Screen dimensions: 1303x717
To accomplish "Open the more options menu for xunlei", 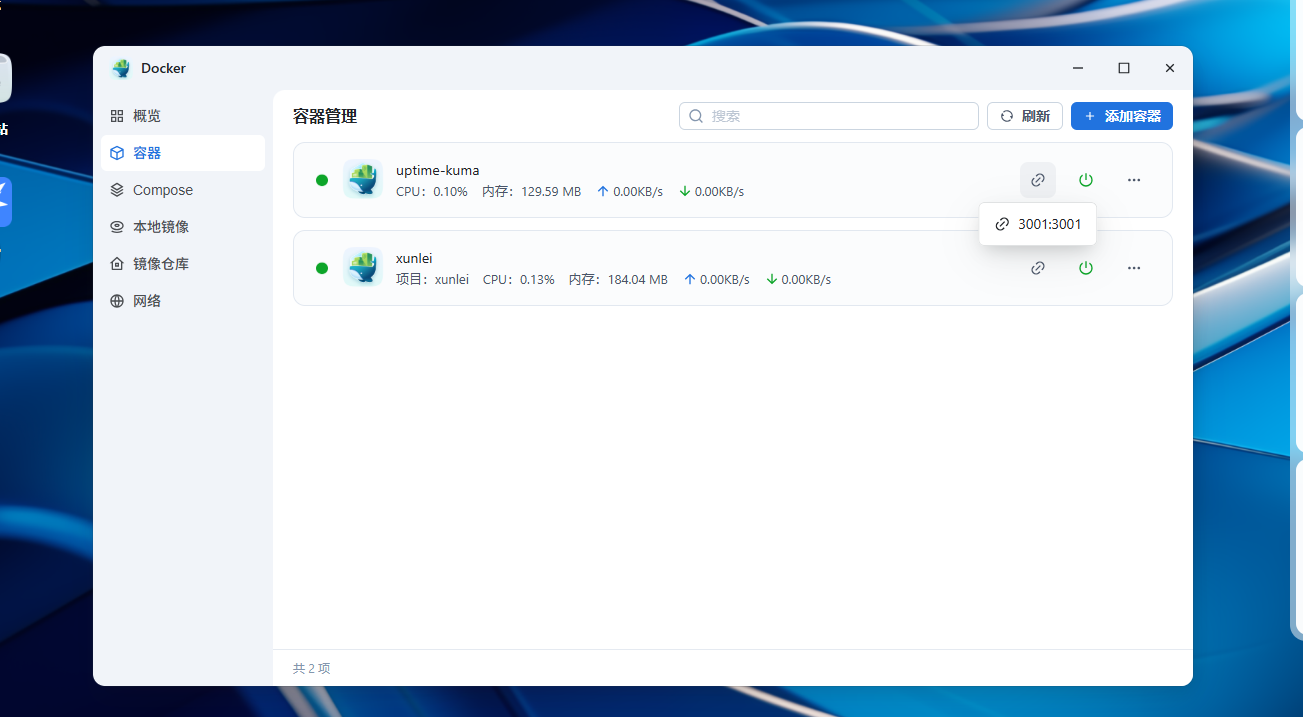I will point(1134,268).
